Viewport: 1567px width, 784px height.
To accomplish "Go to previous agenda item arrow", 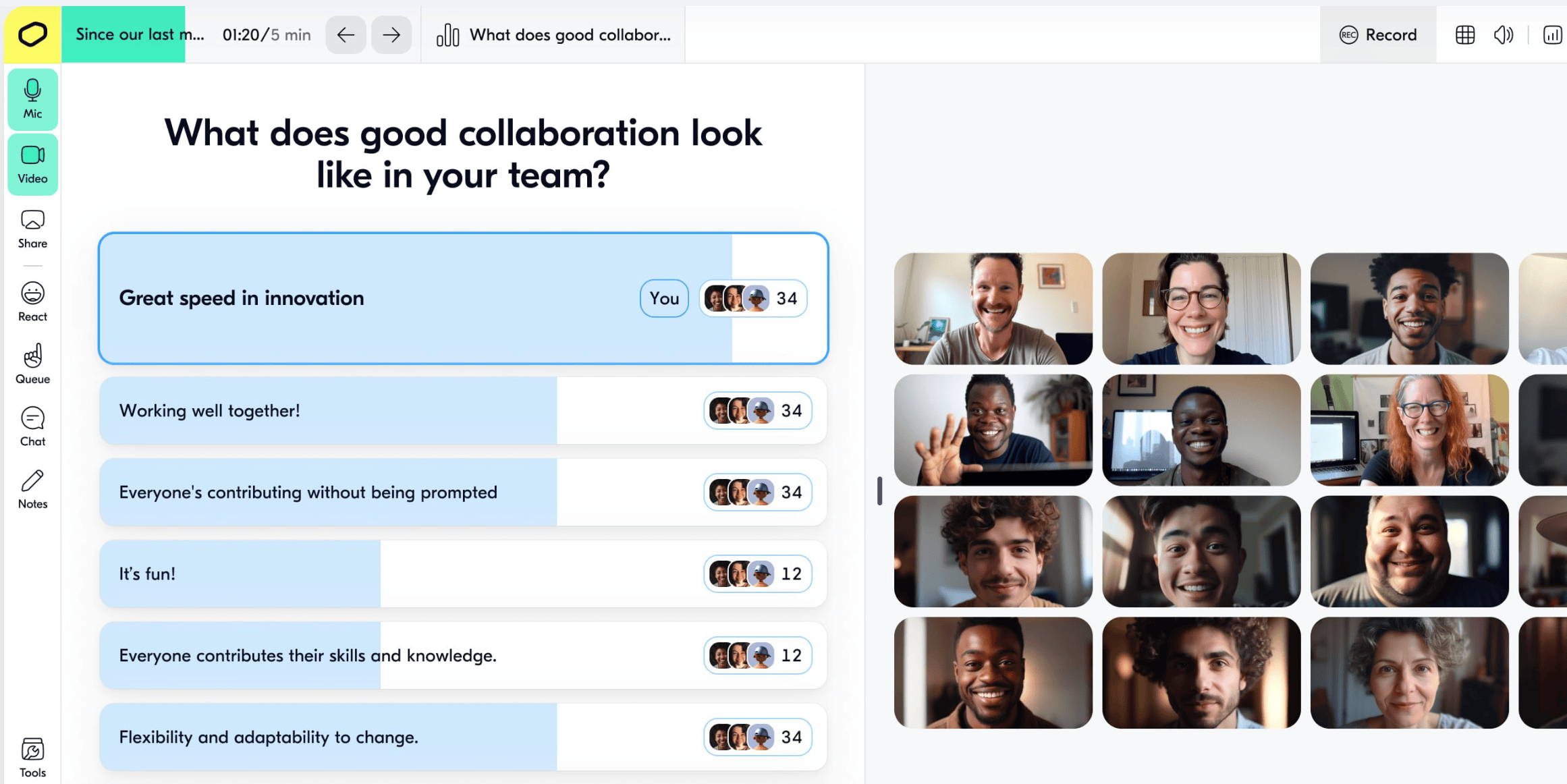I will 346,34.
